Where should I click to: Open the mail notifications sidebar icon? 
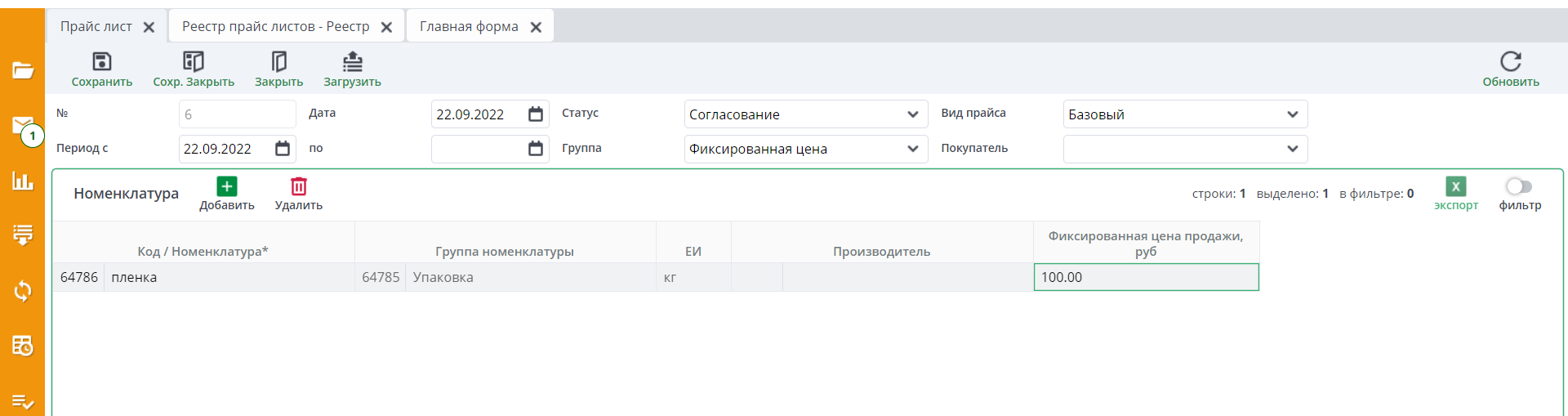(23, 126)
